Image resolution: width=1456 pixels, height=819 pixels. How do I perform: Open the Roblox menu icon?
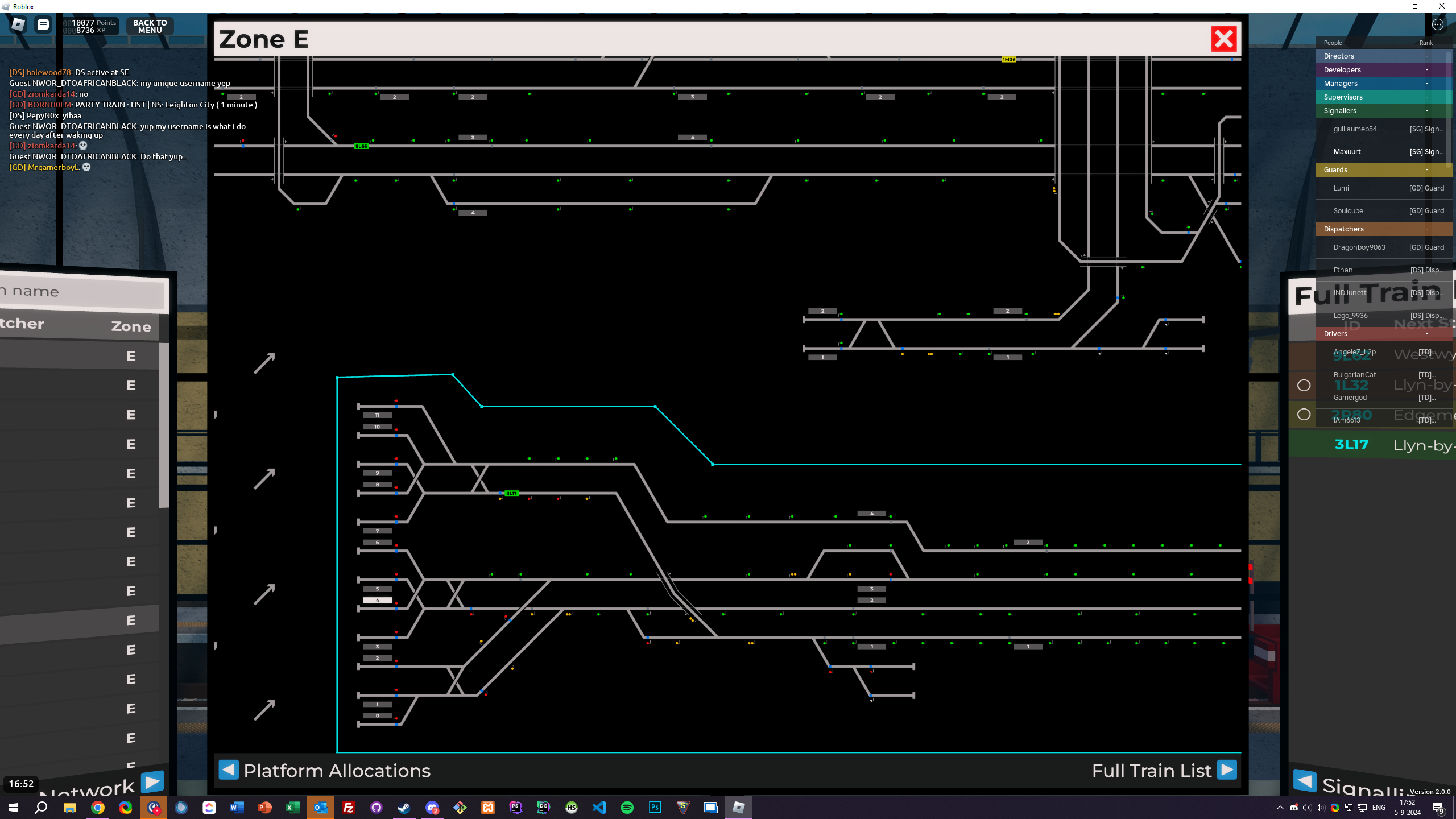click(18, 24)
